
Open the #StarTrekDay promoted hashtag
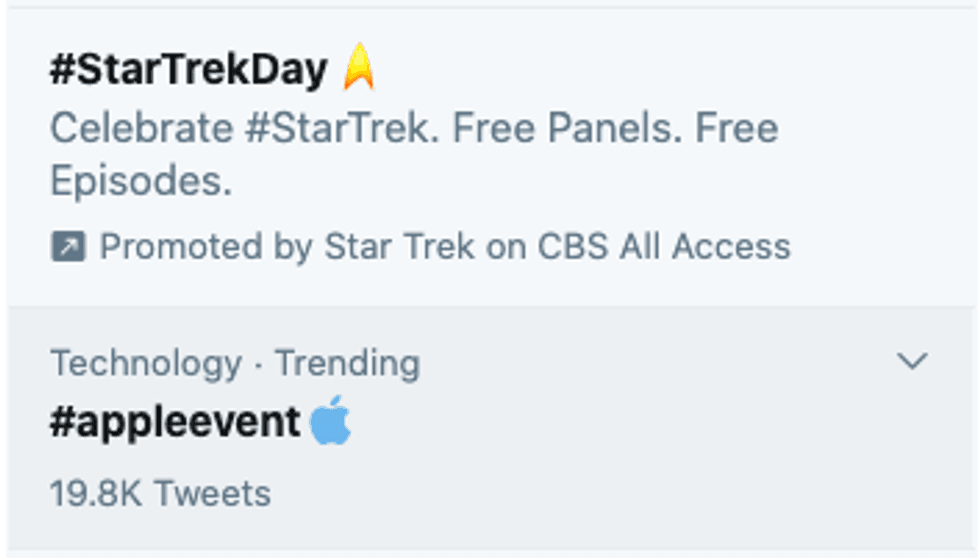(188, 70)
